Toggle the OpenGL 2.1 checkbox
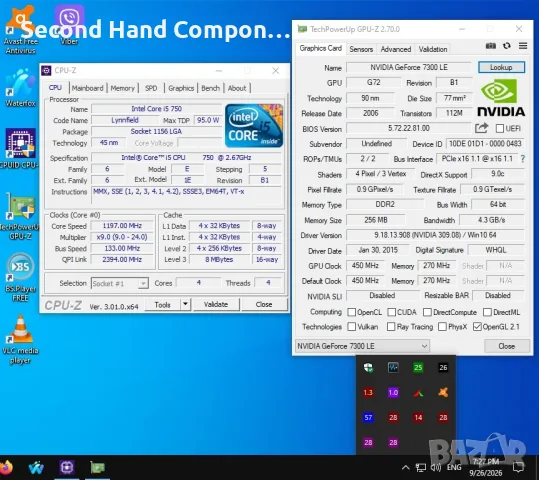This screenshot has height=480, width=539. 477,327
